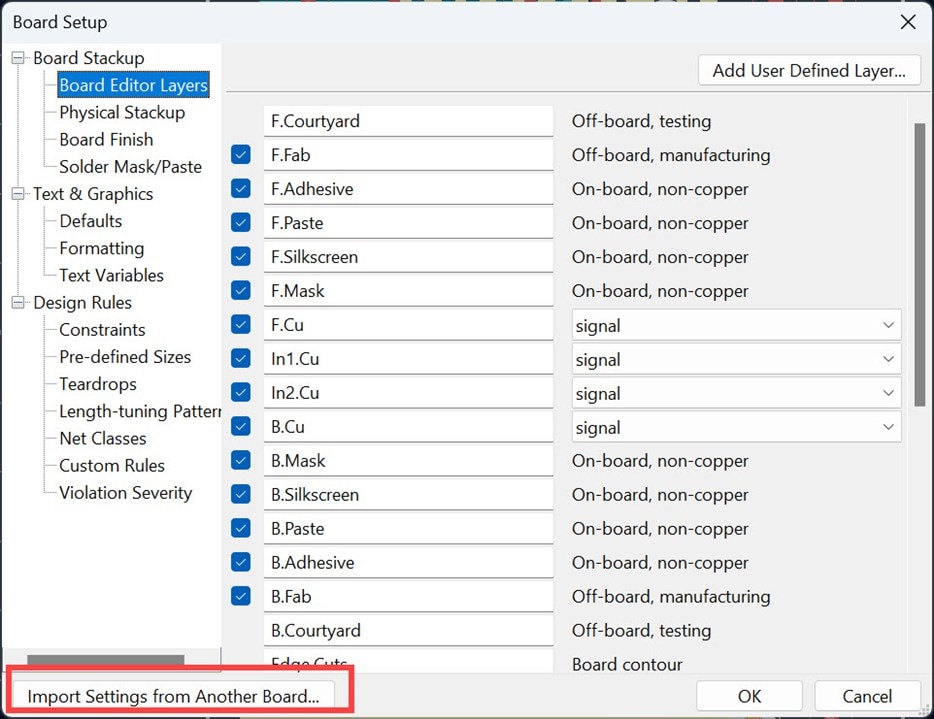
Task: Click the In2.Cu layer name field
Action: click(408, 393)
